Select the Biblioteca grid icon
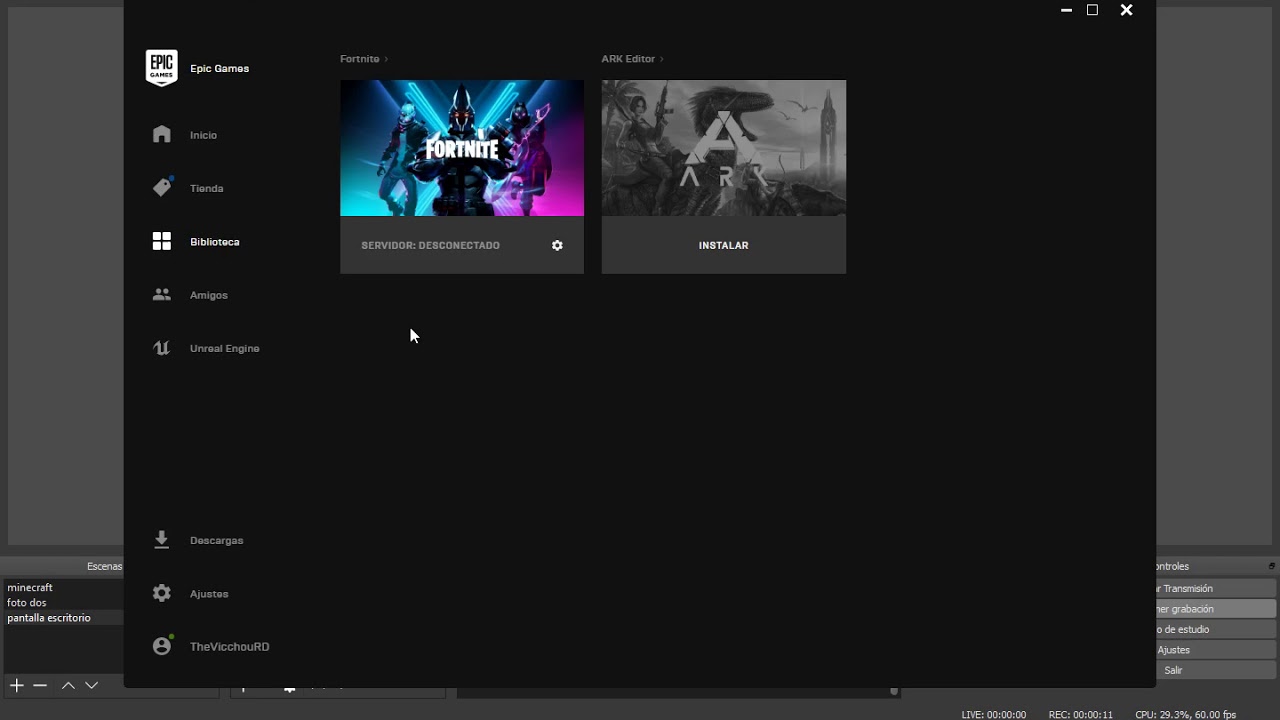This screenshot has width=1280, height=720. 162,241
